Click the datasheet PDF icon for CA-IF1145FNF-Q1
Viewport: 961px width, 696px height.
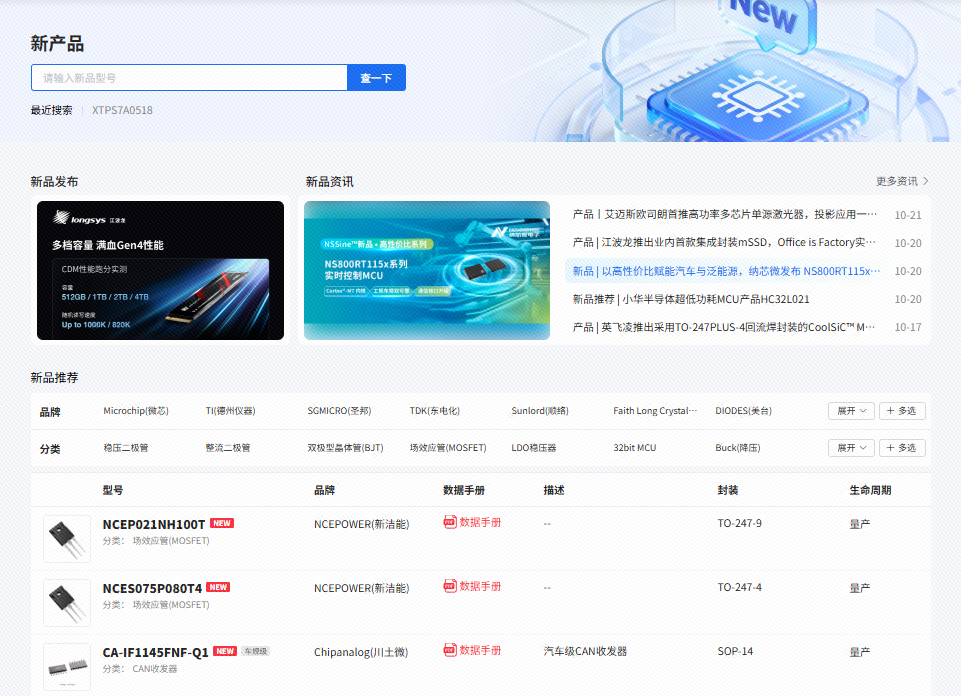(x=450, y=650)
